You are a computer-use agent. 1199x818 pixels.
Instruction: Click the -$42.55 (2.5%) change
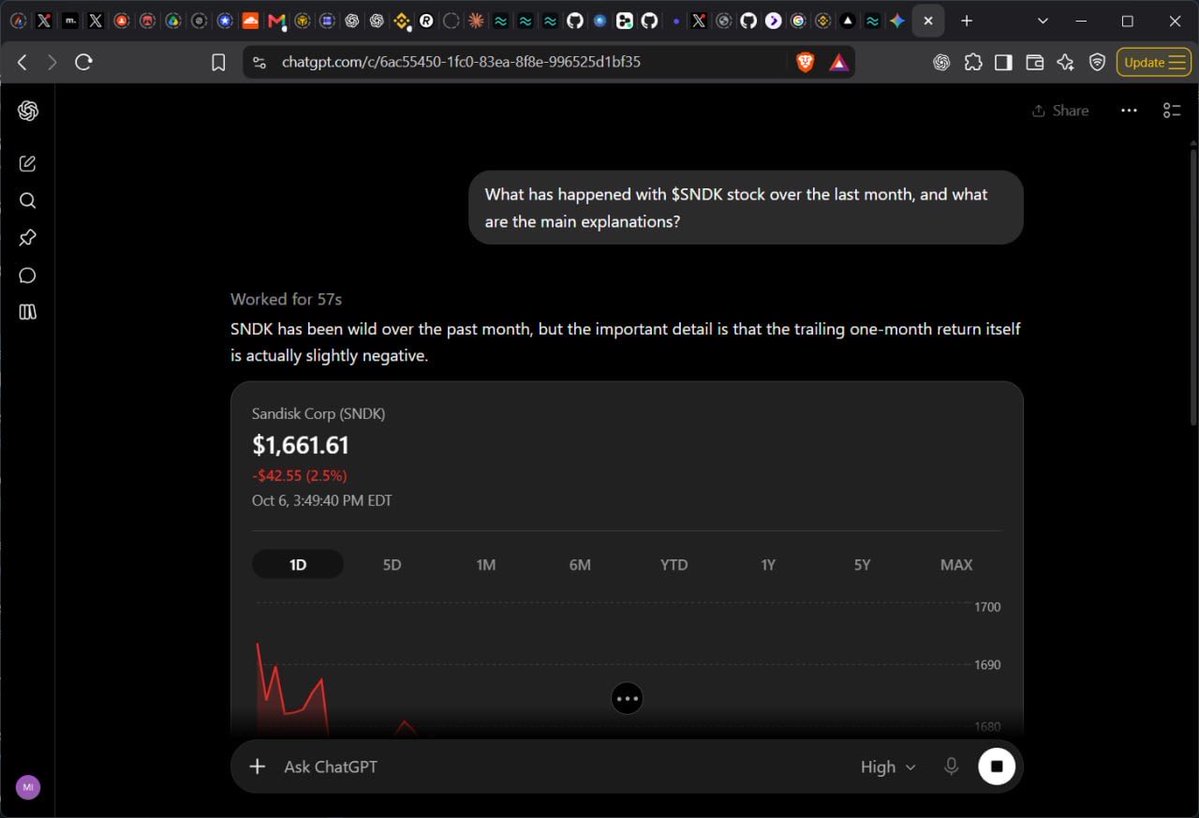pos(299,476)
